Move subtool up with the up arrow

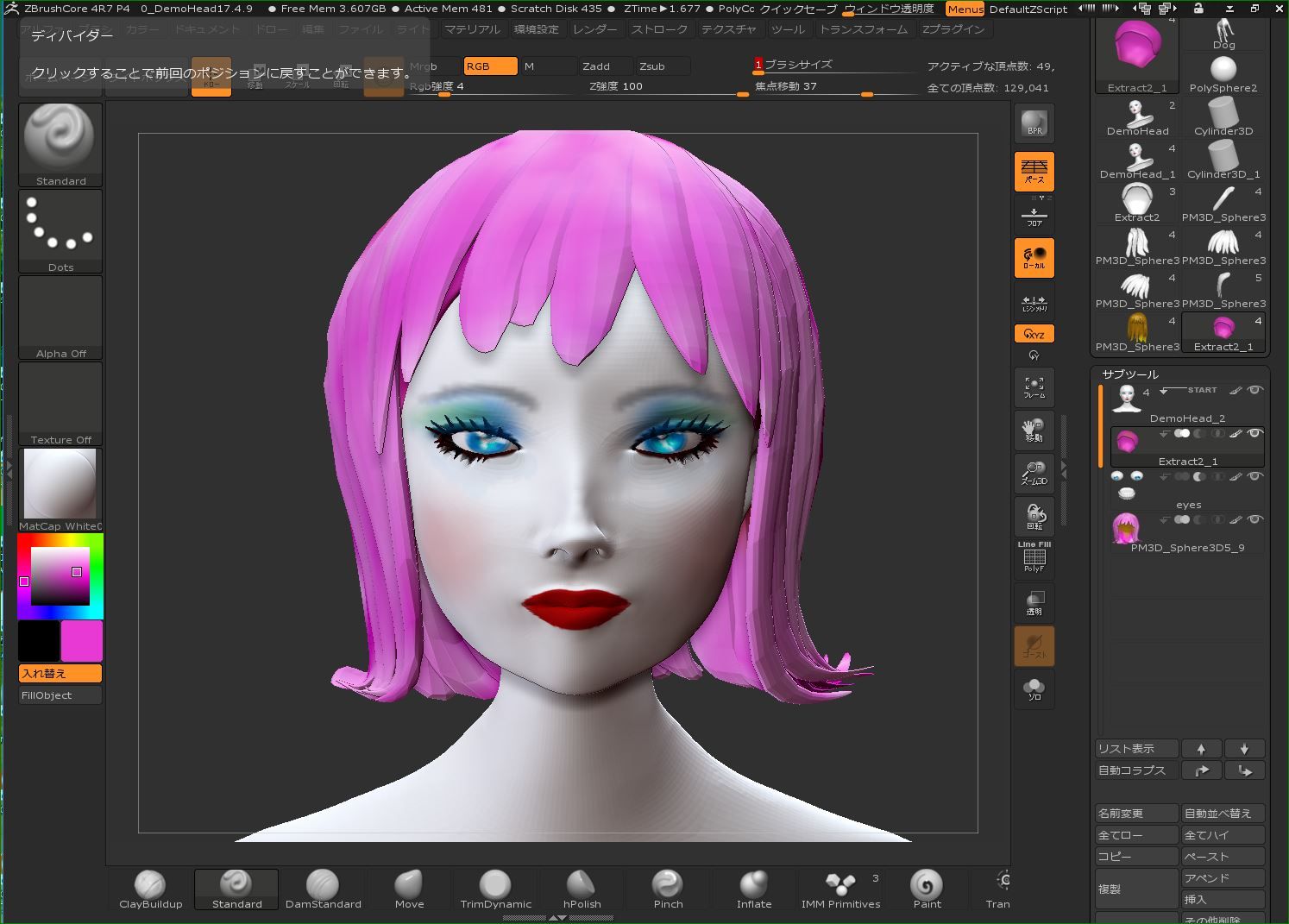[x=1201, y=749]
